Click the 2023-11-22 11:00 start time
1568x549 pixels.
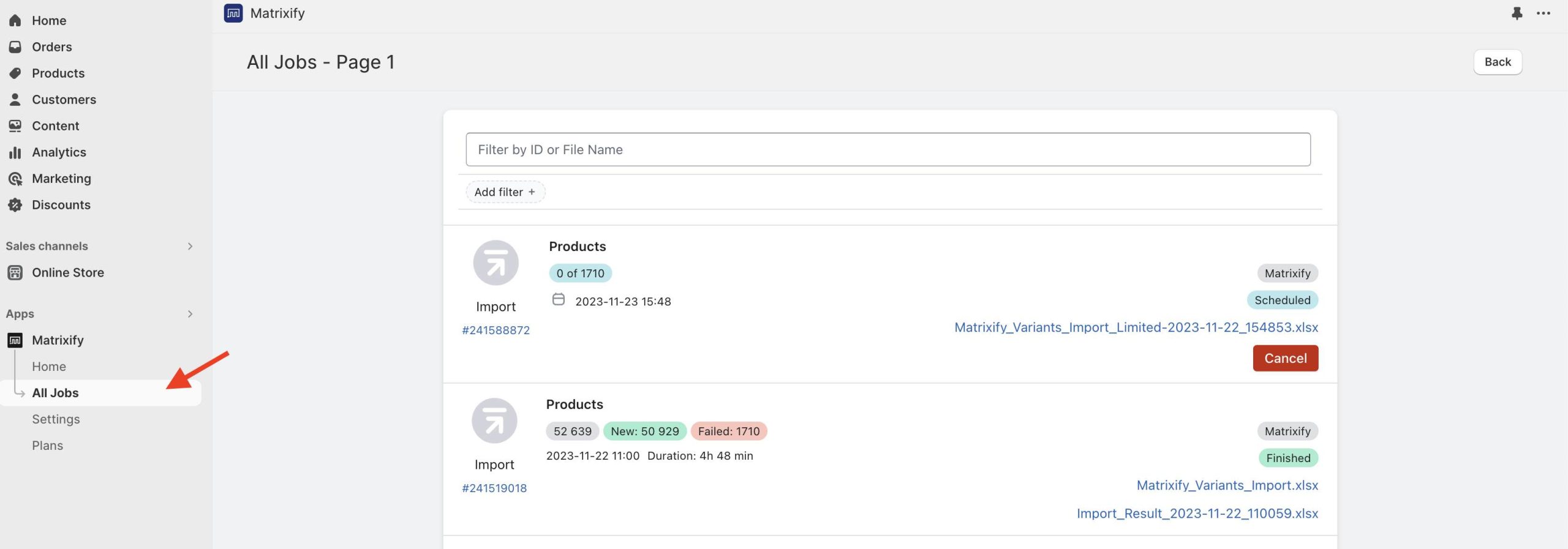(593, 455)
